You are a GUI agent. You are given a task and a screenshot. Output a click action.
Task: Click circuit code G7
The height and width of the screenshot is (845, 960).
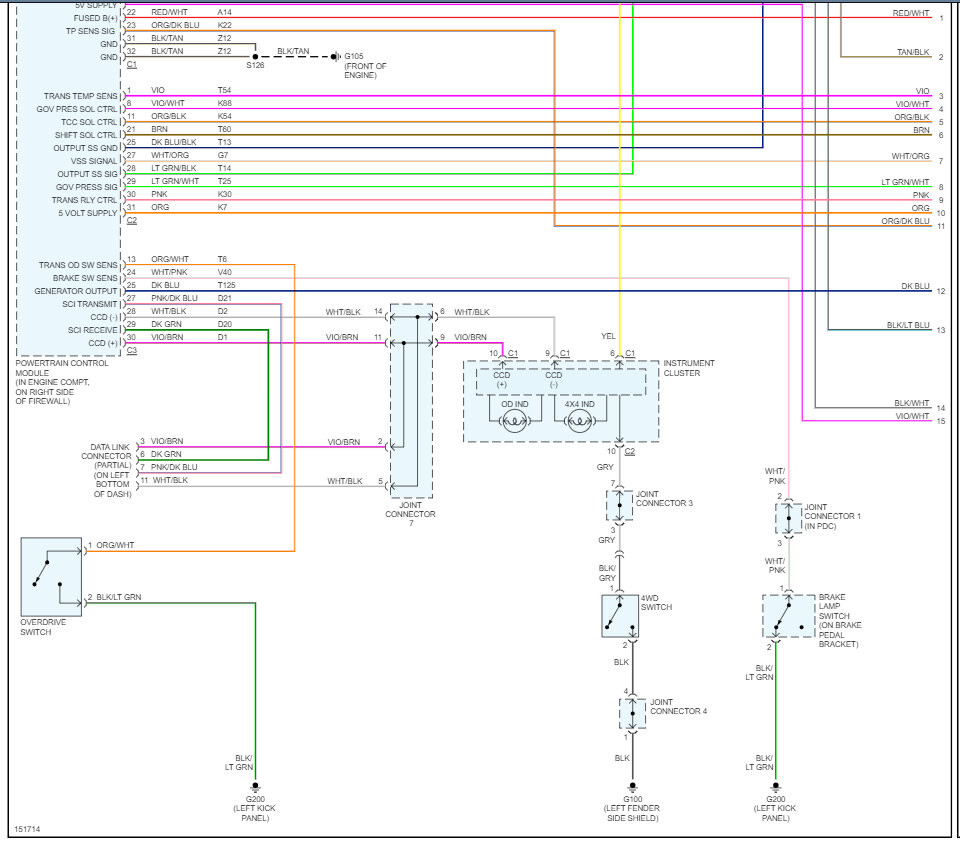point(223,155)
